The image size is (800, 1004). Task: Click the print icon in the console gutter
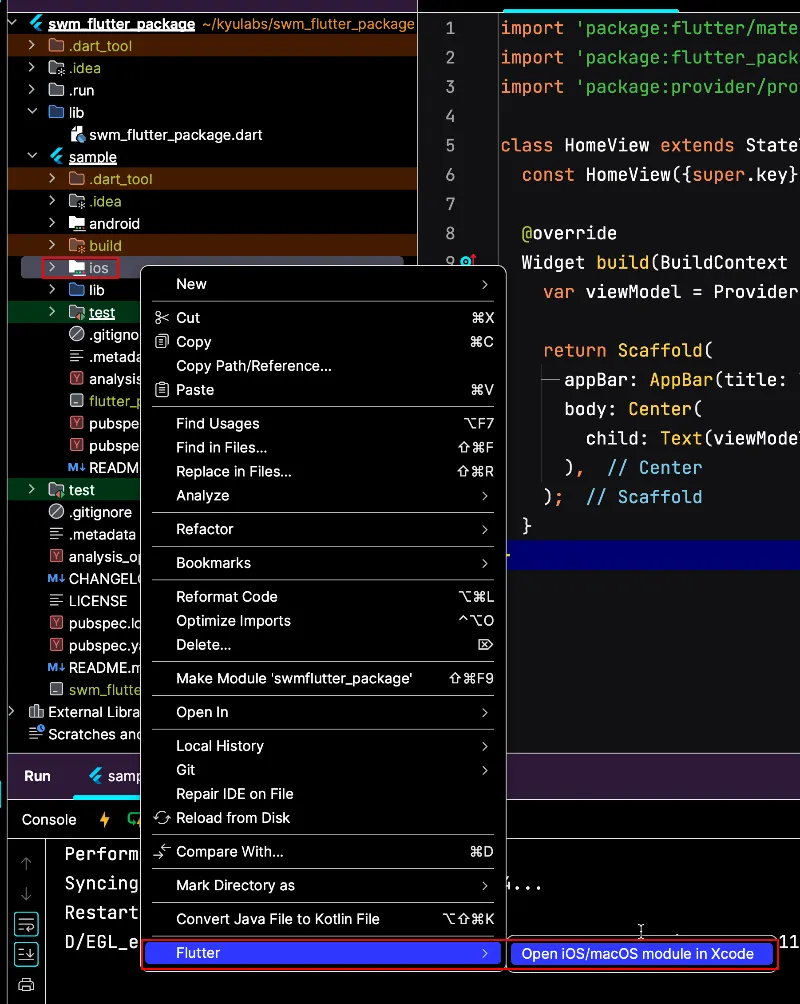26,985
